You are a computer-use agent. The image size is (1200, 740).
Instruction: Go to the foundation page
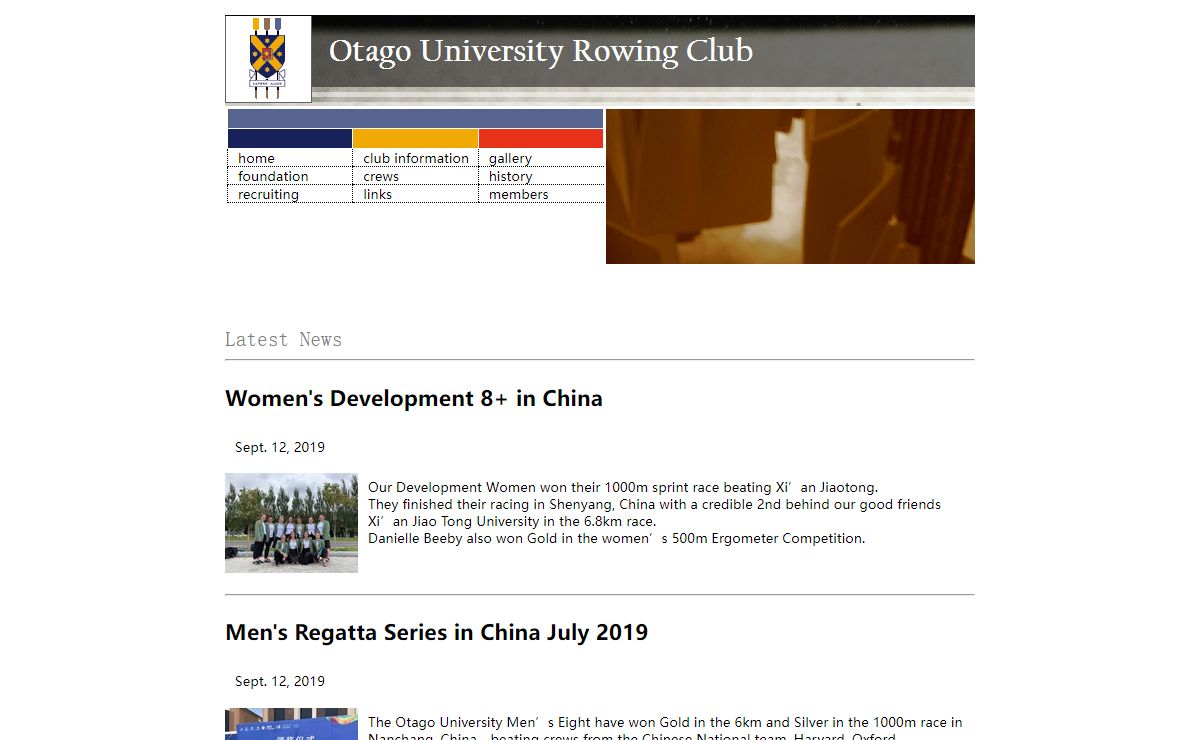273,176
